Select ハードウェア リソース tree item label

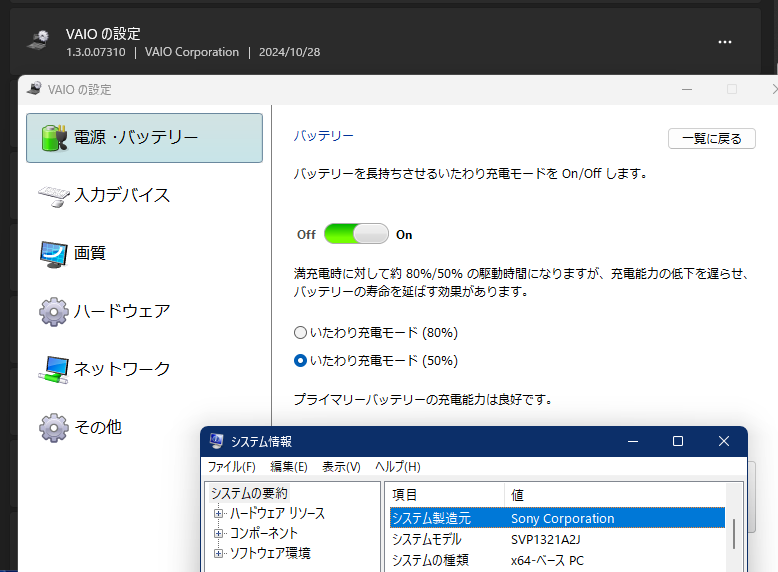click(x=277, y=513)
